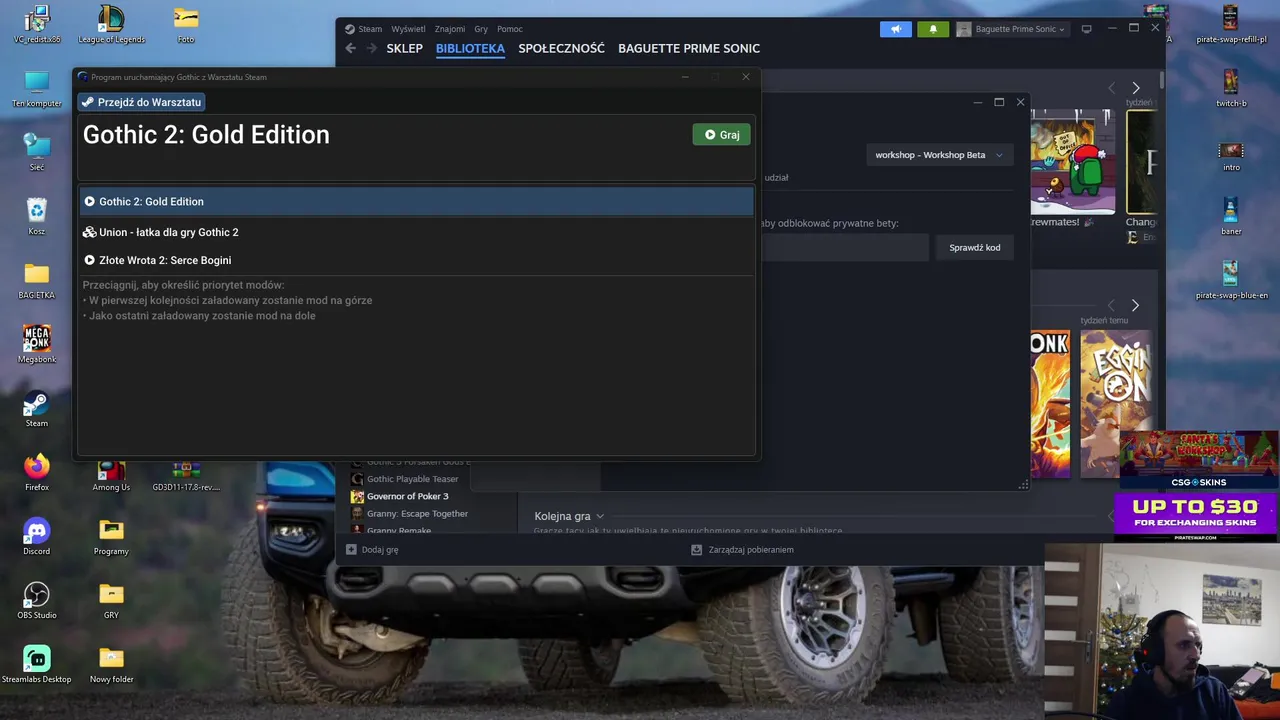Image resolution: width=1280 pixels, height=720 pixels.
Task: Click Zarządzaj pobieraniem link
Action: click(x=751, y=549)
